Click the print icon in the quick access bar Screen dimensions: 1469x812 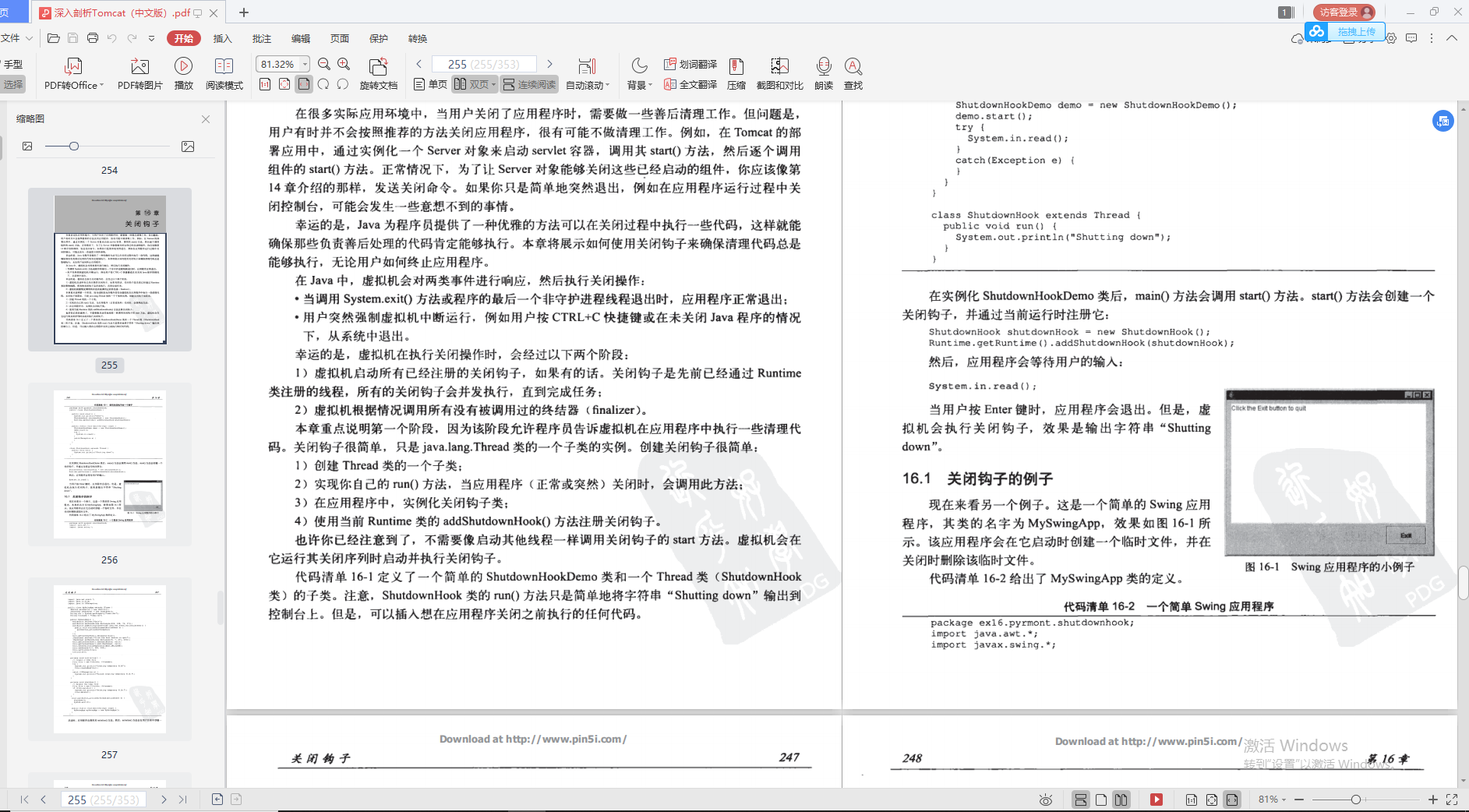click(x=93, y=38)
